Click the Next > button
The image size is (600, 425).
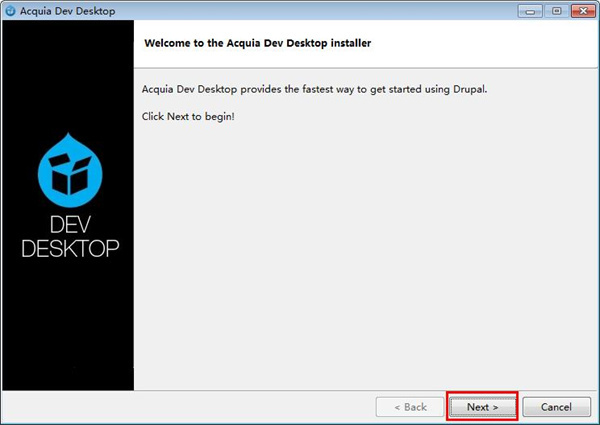click(482, 407)
